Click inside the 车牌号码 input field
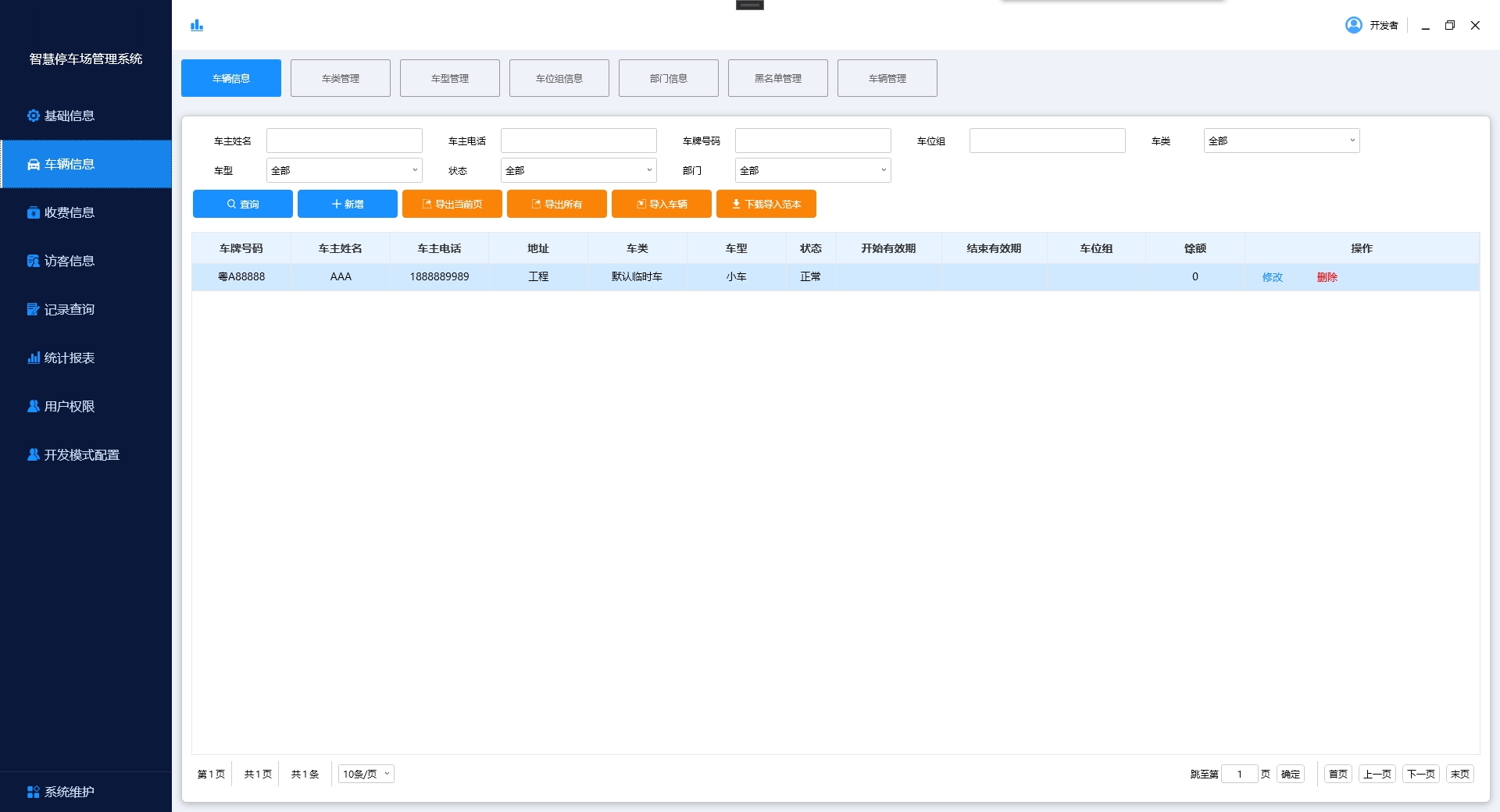This screenshot has width=1500, height=812. pos(812,141)
